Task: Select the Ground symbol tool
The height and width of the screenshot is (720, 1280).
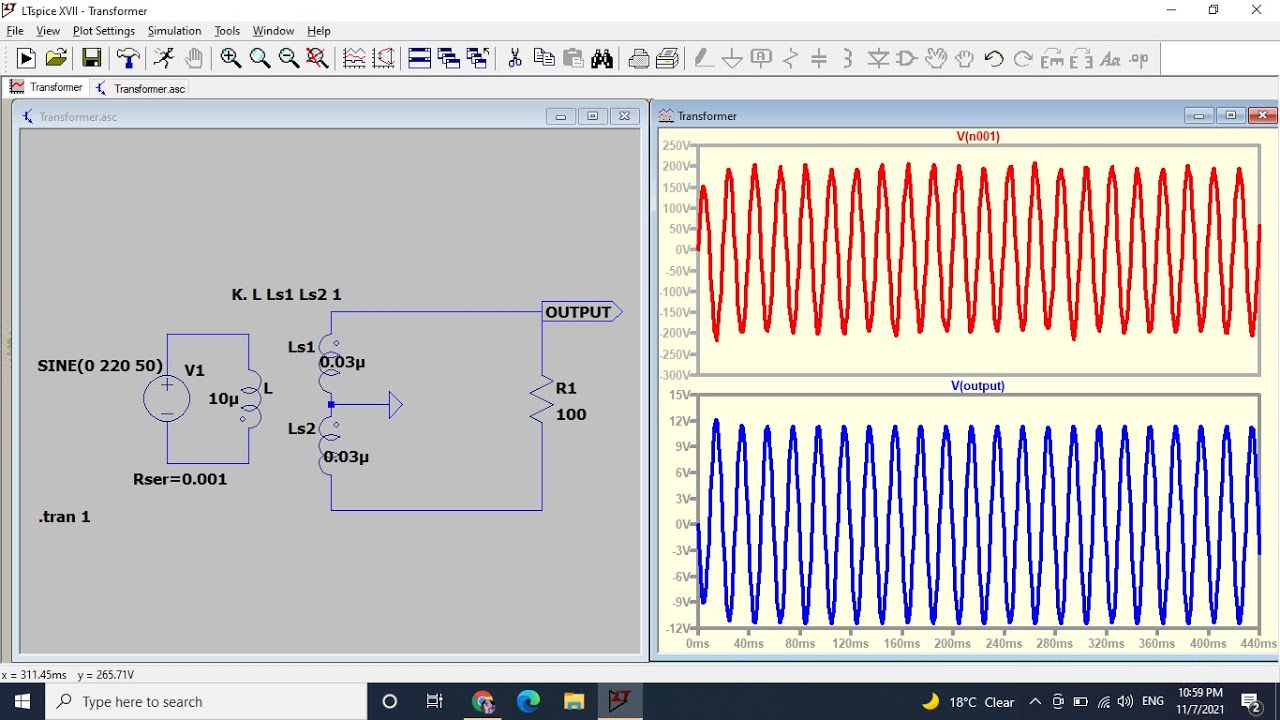Action: coord(732,58)
